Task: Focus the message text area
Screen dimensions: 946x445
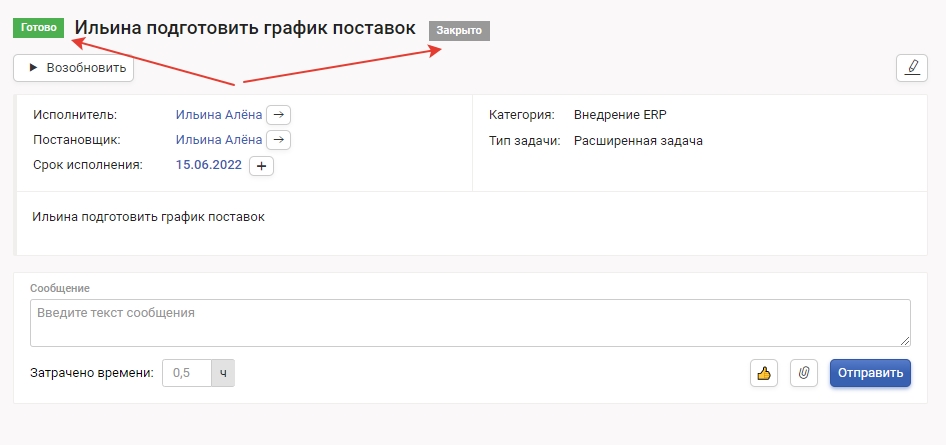Action: [x=470, y=323]
